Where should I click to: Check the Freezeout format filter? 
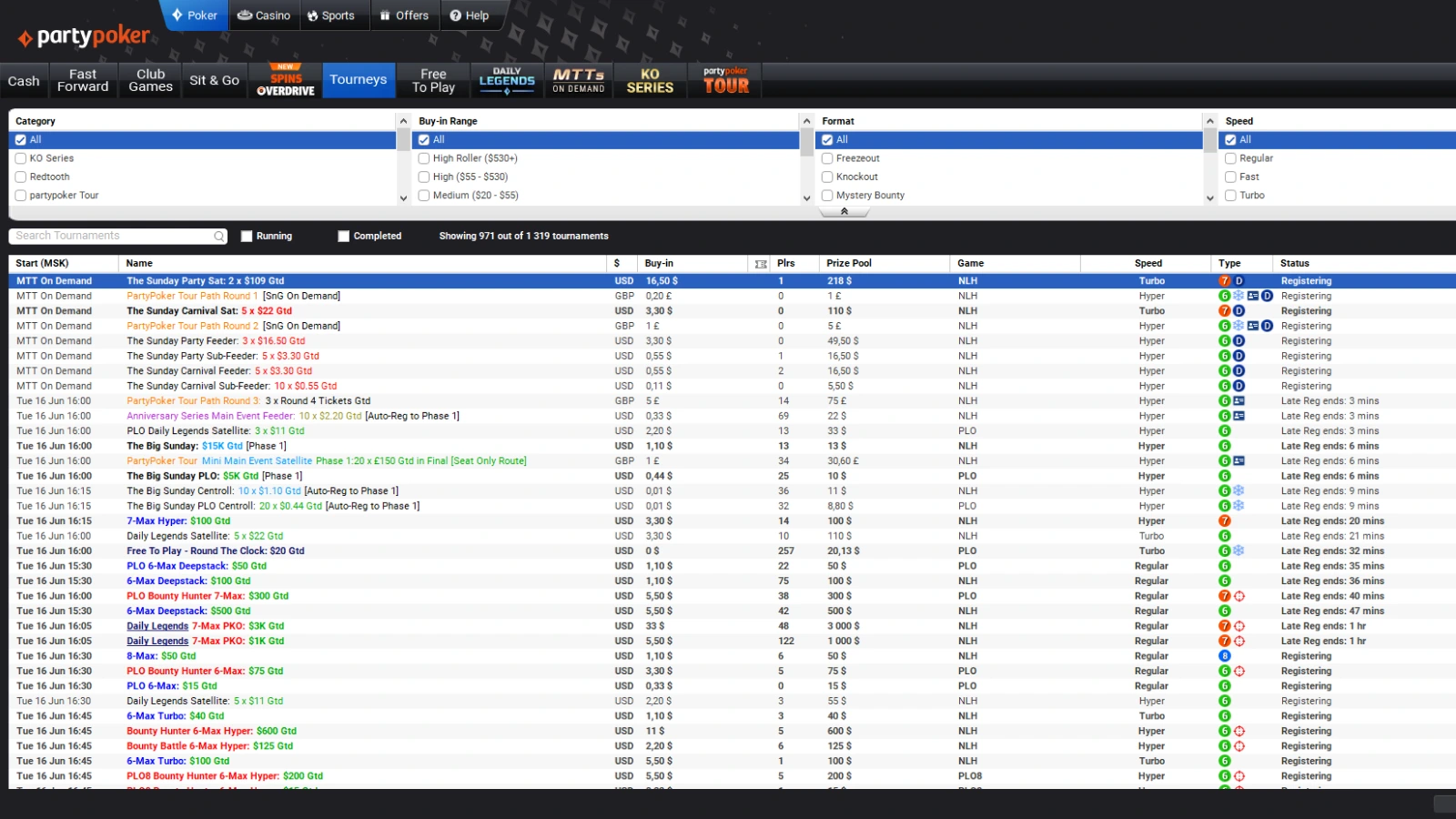click(x=827, y=158)
